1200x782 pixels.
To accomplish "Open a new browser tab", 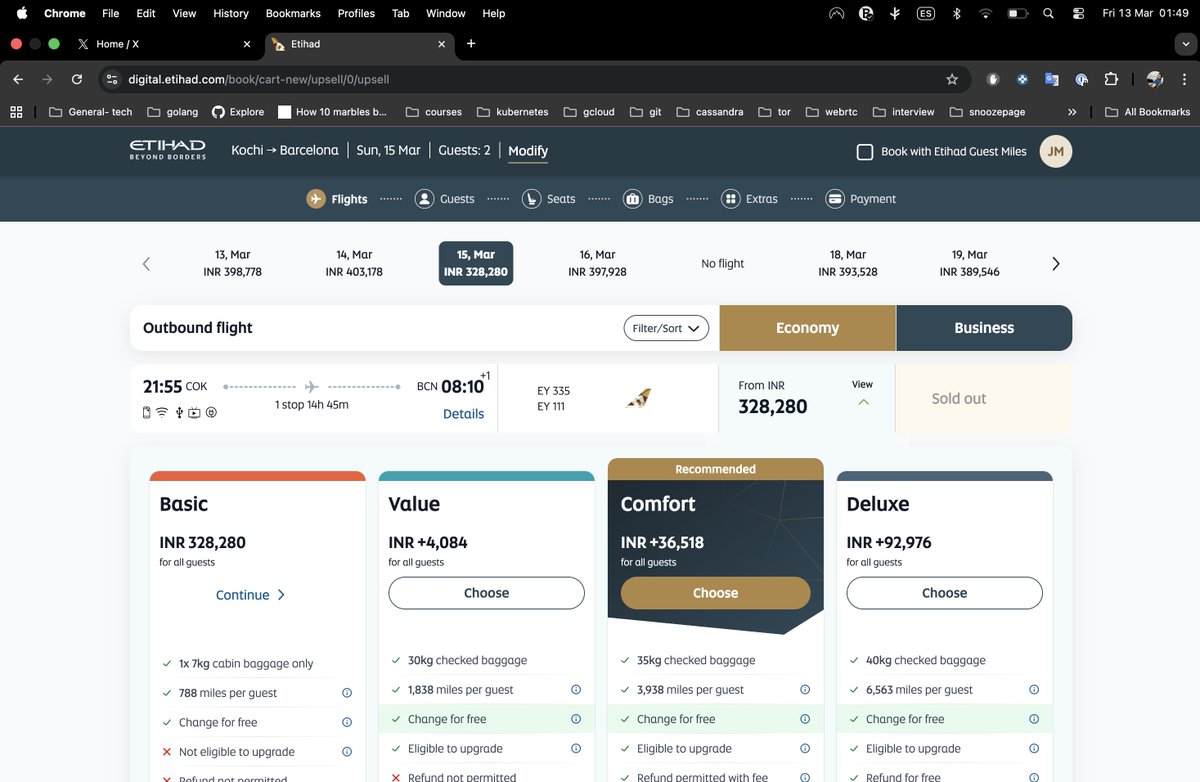I will (471, 44).
